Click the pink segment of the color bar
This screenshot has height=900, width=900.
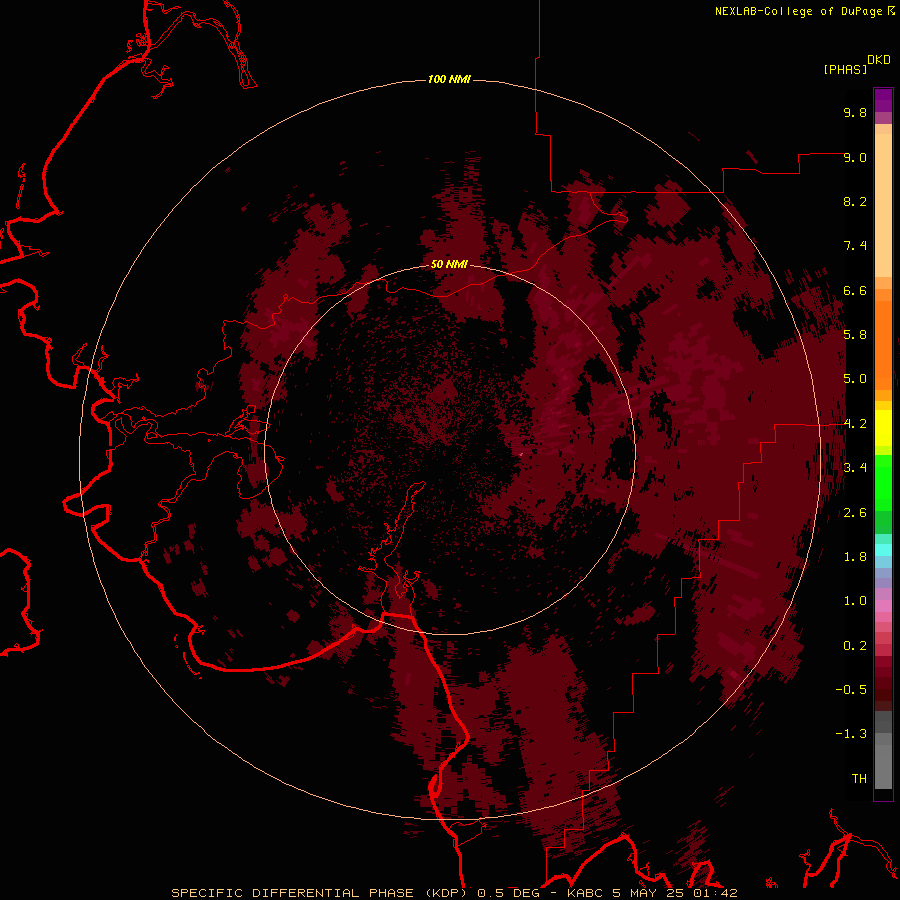tap(883, 606)
